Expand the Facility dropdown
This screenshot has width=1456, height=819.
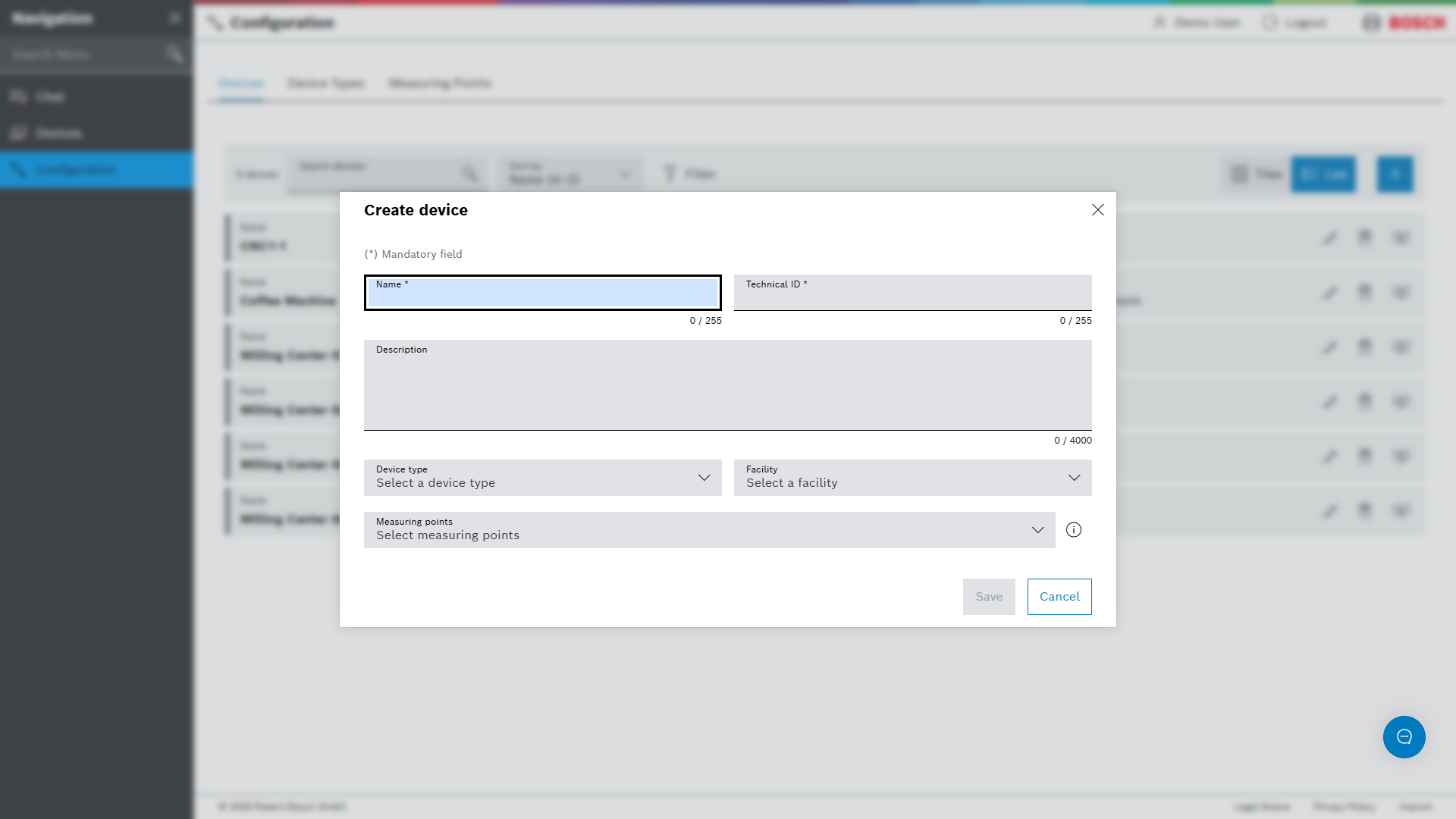913,478
